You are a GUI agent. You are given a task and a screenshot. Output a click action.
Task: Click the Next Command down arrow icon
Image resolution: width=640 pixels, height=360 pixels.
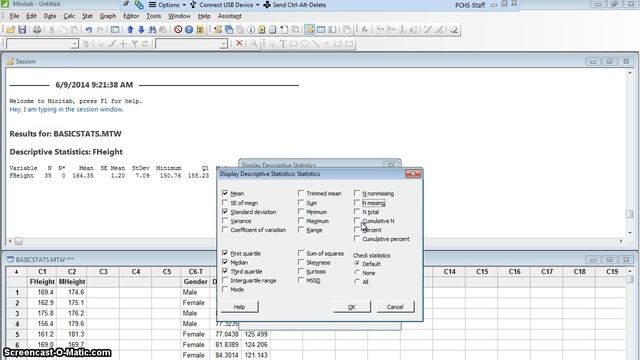(x=141, y=29)
